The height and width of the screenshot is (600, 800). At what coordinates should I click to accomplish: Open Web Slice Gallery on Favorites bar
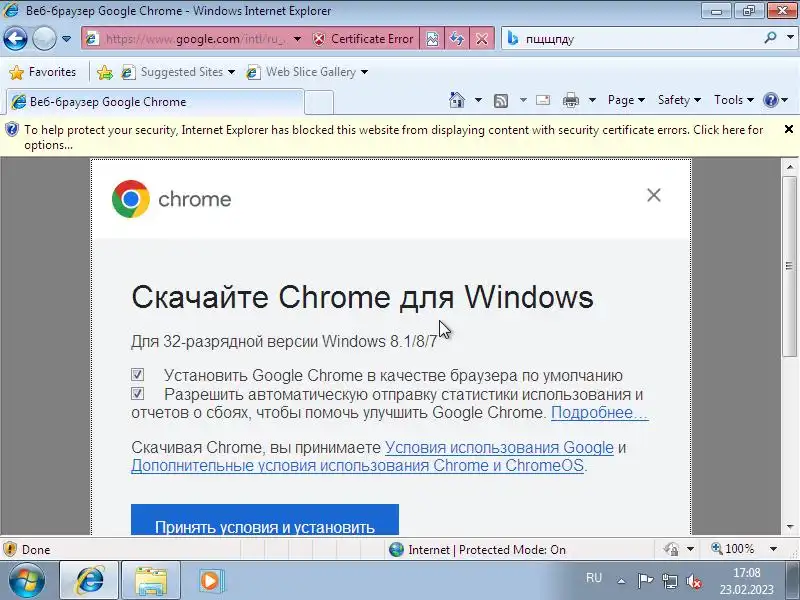(307, 72)
